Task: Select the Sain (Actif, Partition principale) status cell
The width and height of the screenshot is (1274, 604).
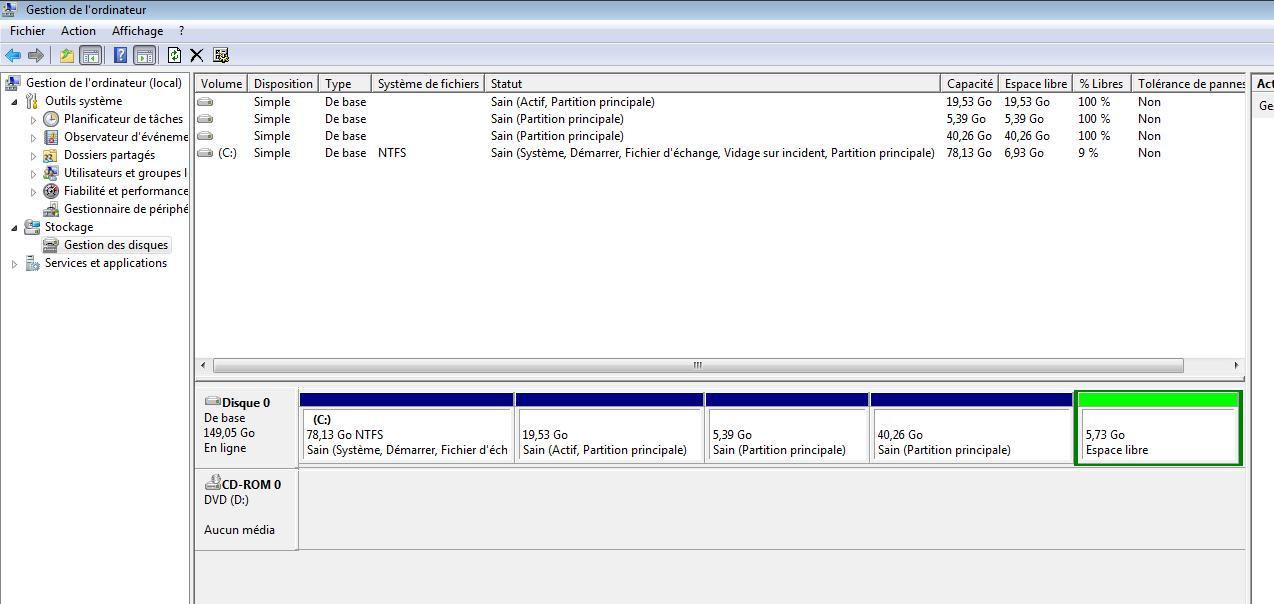Action: pos(573,102)
